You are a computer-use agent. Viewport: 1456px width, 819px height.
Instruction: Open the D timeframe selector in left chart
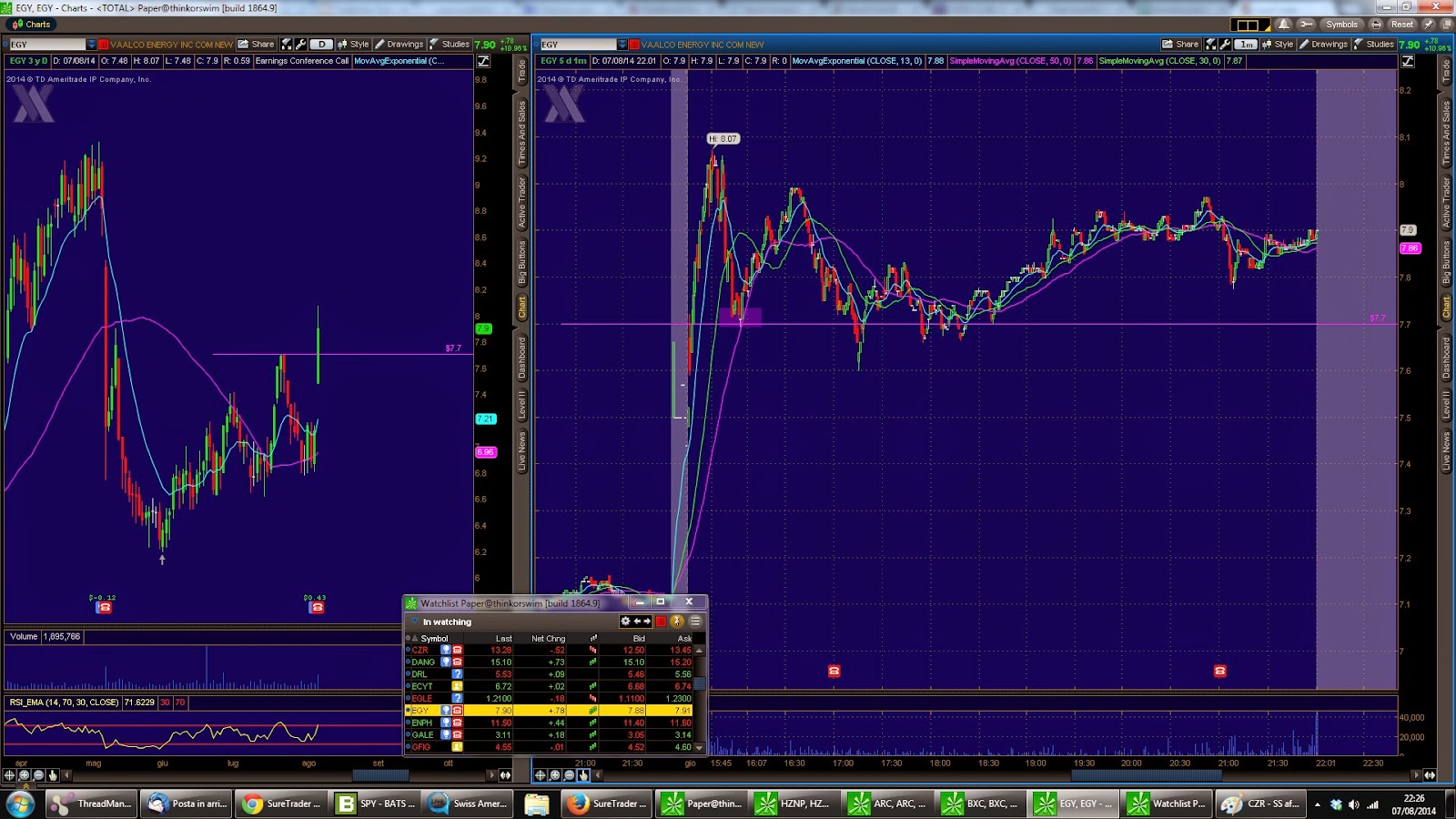321,44
